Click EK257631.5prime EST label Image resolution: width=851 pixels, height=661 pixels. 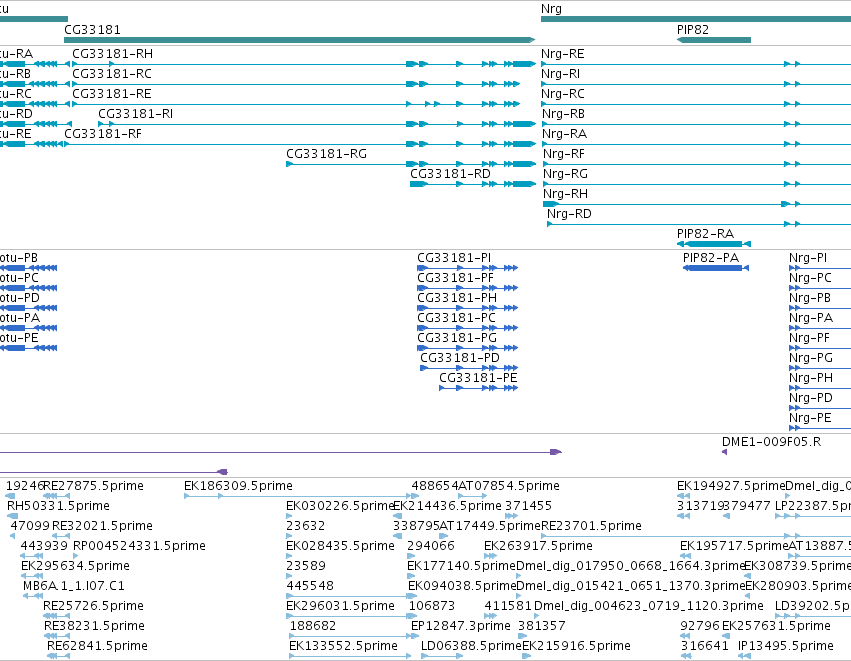coord(776,626)
